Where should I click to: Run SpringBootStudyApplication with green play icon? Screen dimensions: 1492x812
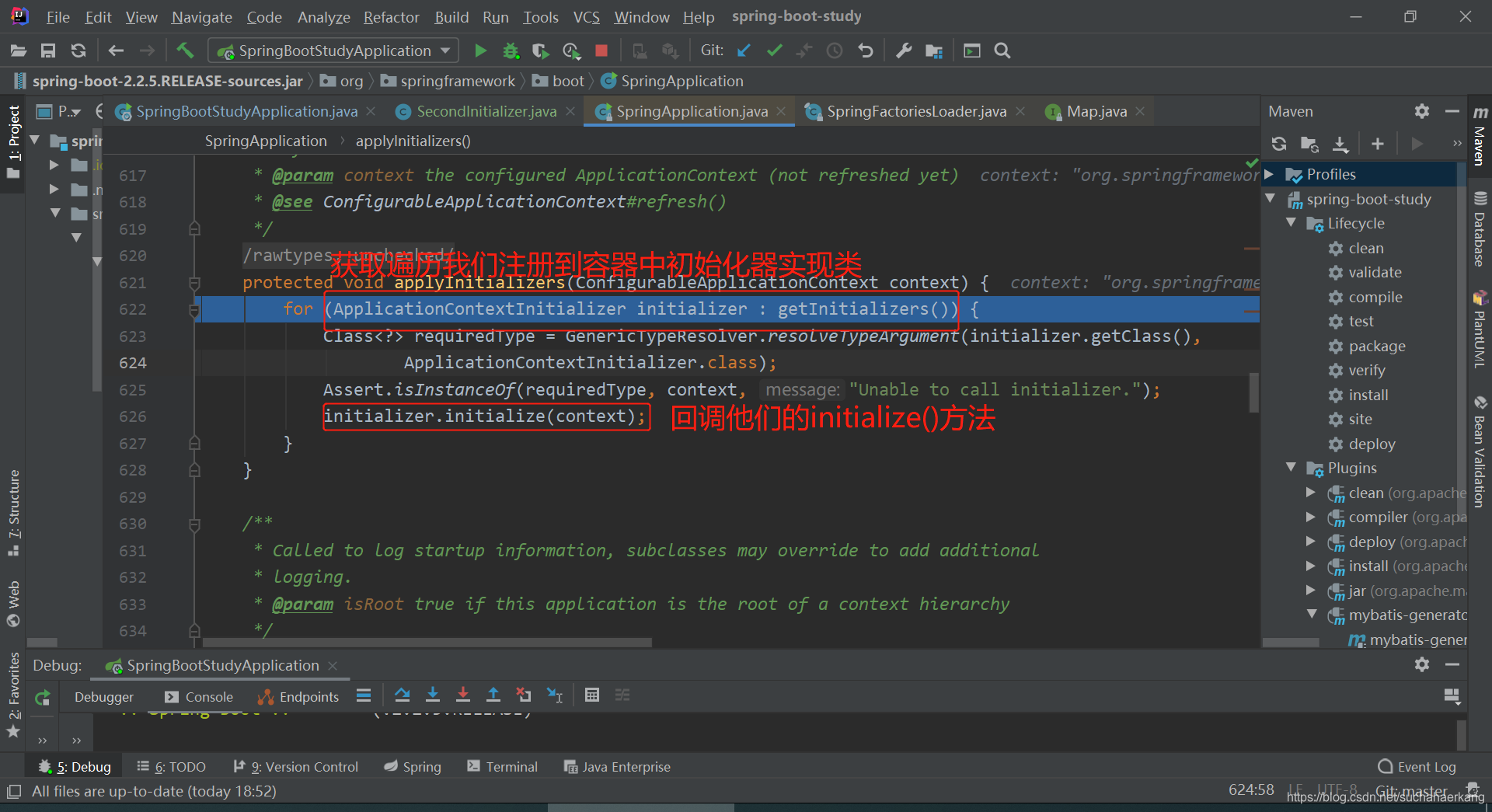480,51
